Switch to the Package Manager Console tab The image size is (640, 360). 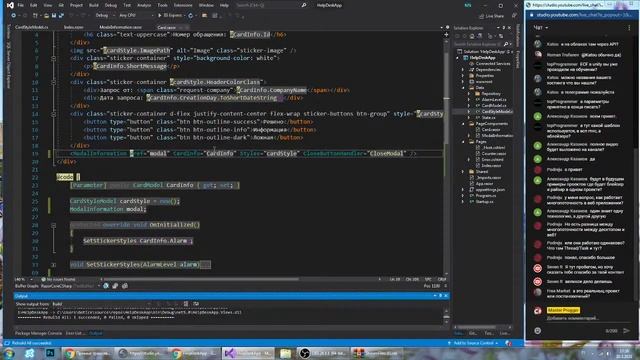[38, 333]
